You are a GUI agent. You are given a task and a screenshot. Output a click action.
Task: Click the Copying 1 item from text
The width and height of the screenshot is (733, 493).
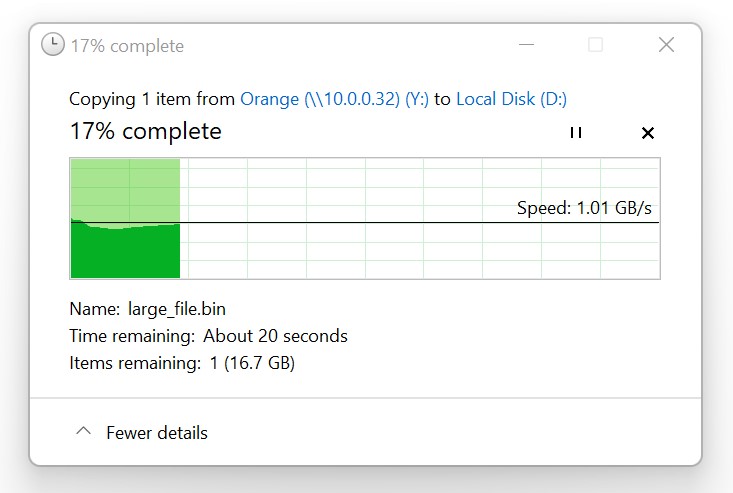[x=152, y=99]
